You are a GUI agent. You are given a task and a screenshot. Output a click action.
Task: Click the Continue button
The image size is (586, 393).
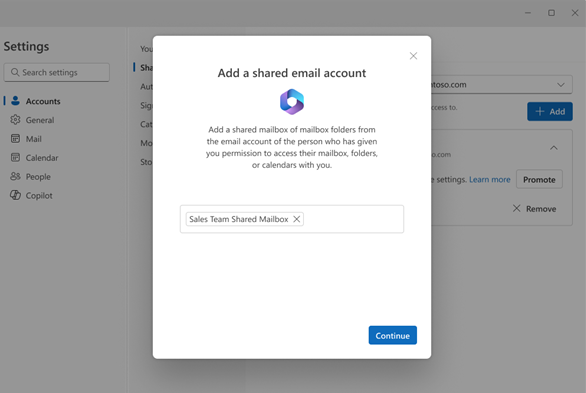(392, 335)
